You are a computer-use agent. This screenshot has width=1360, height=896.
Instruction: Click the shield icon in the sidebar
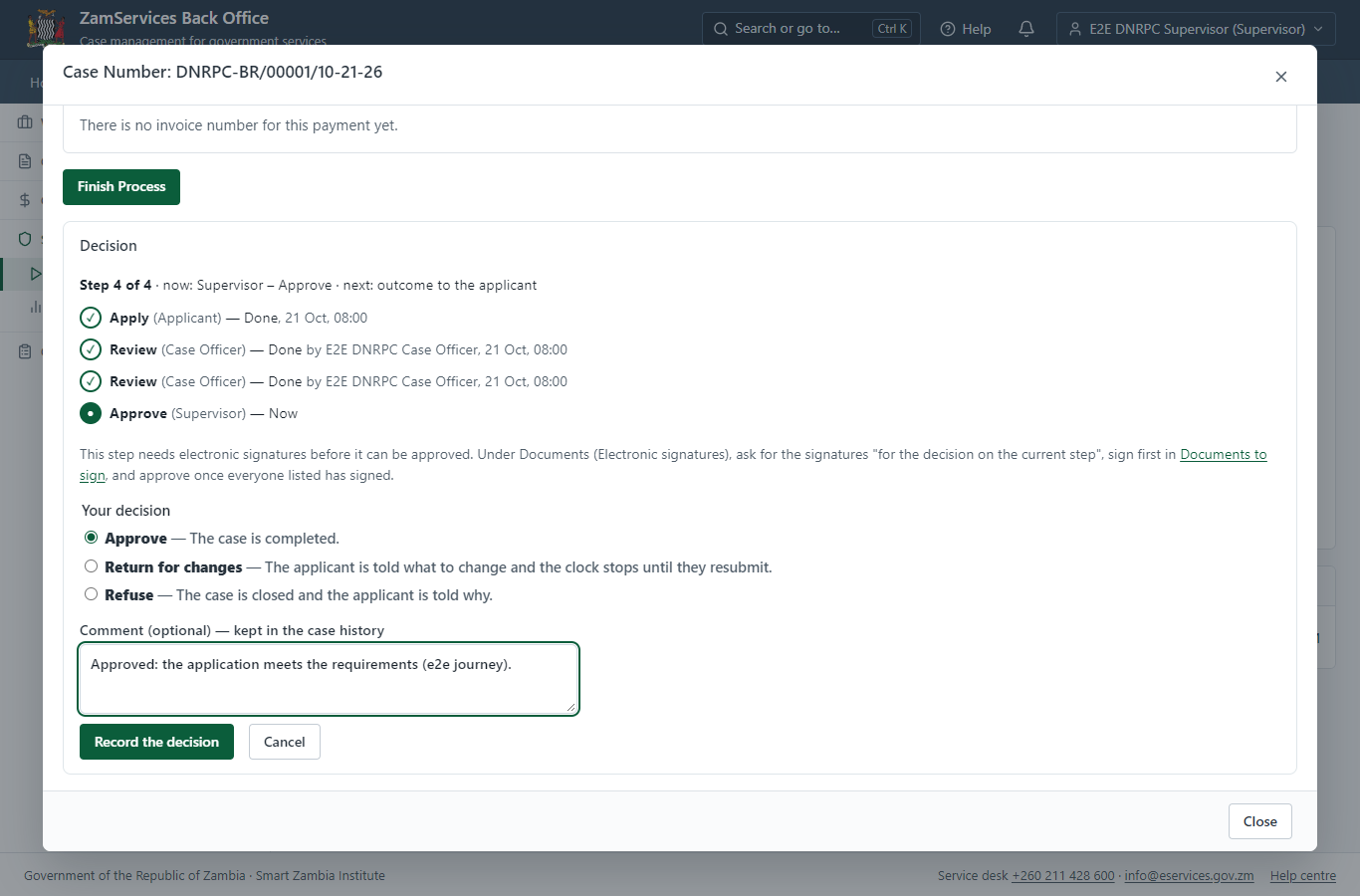25,239
